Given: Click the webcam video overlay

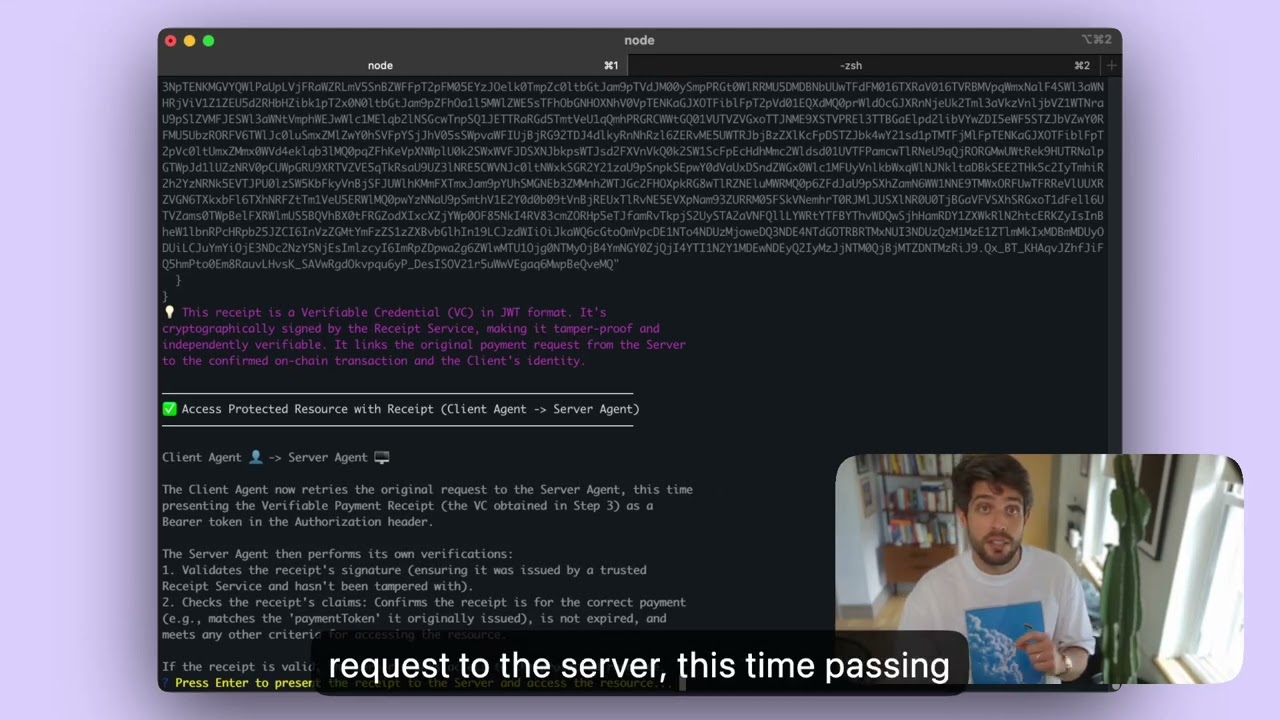Looking at the screenshot, I should point(1039,569).
